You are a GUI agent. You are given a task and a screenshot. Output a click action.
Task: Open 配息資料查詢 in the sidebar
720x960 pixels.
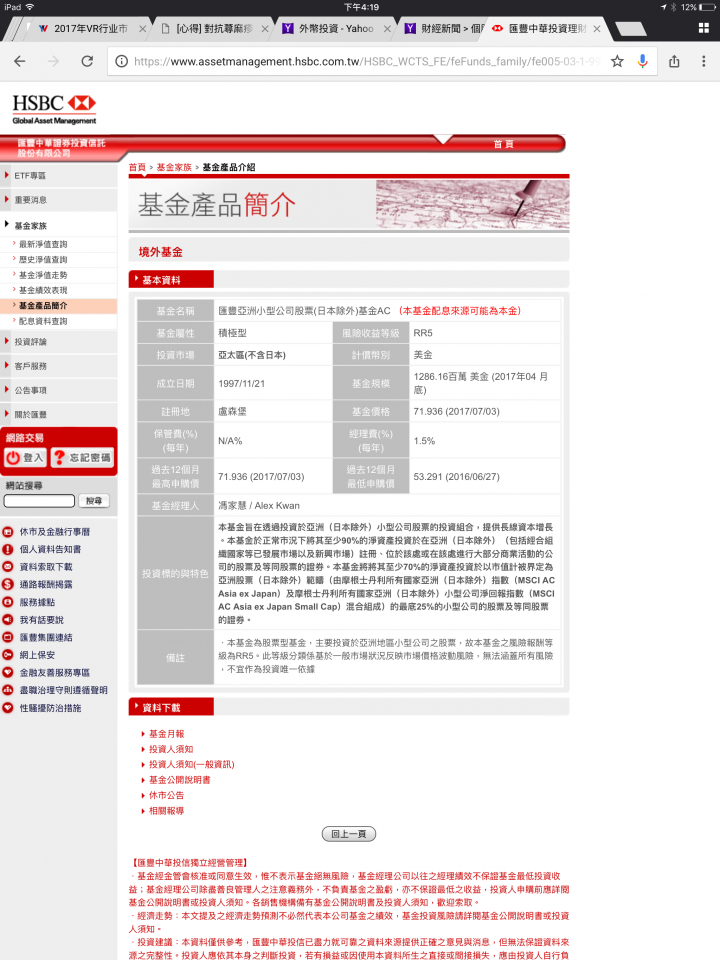pos(43,321)
